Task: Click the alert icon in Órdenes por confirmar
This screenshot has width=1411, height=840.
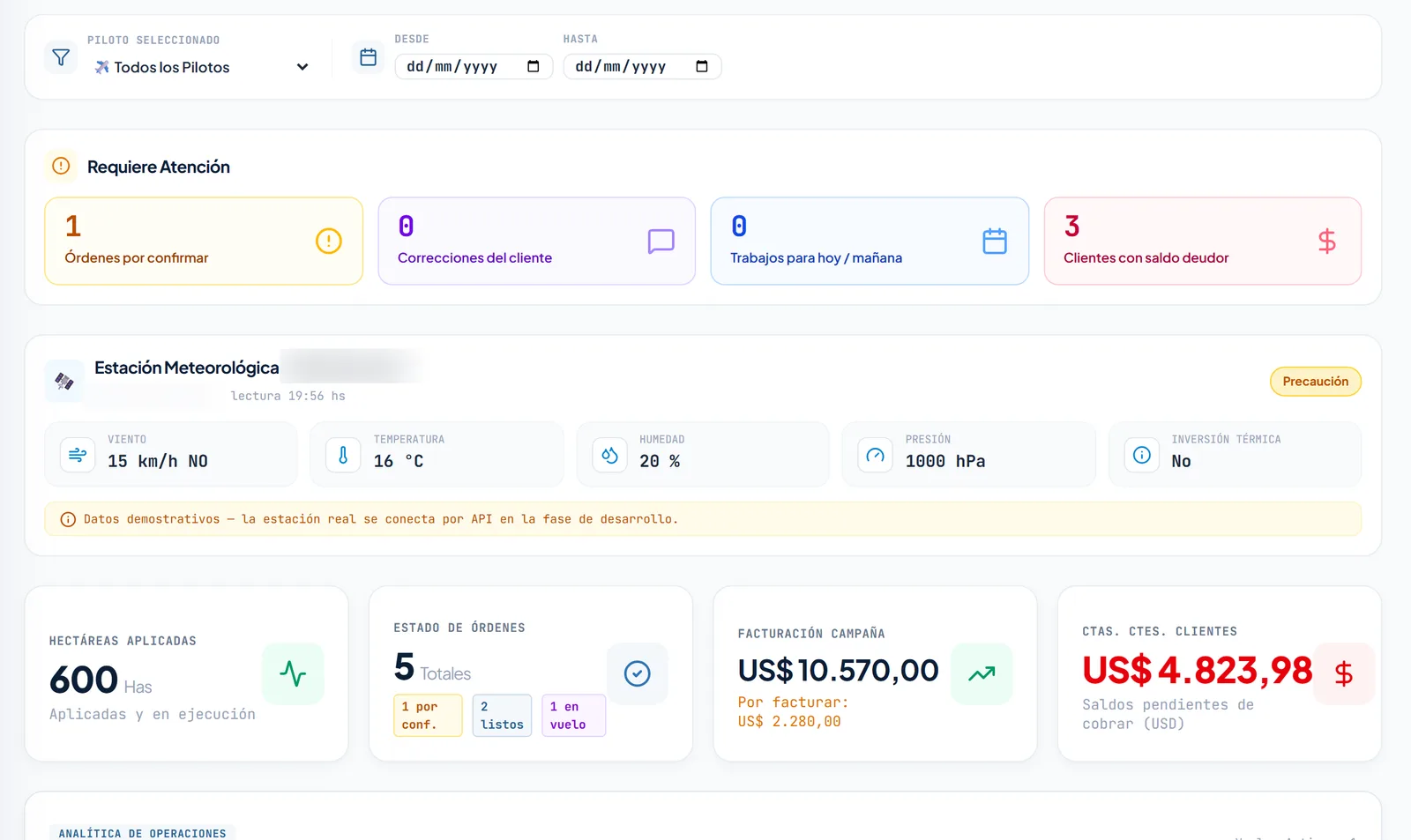Action: pyautogui.click(x=329, y=241)
